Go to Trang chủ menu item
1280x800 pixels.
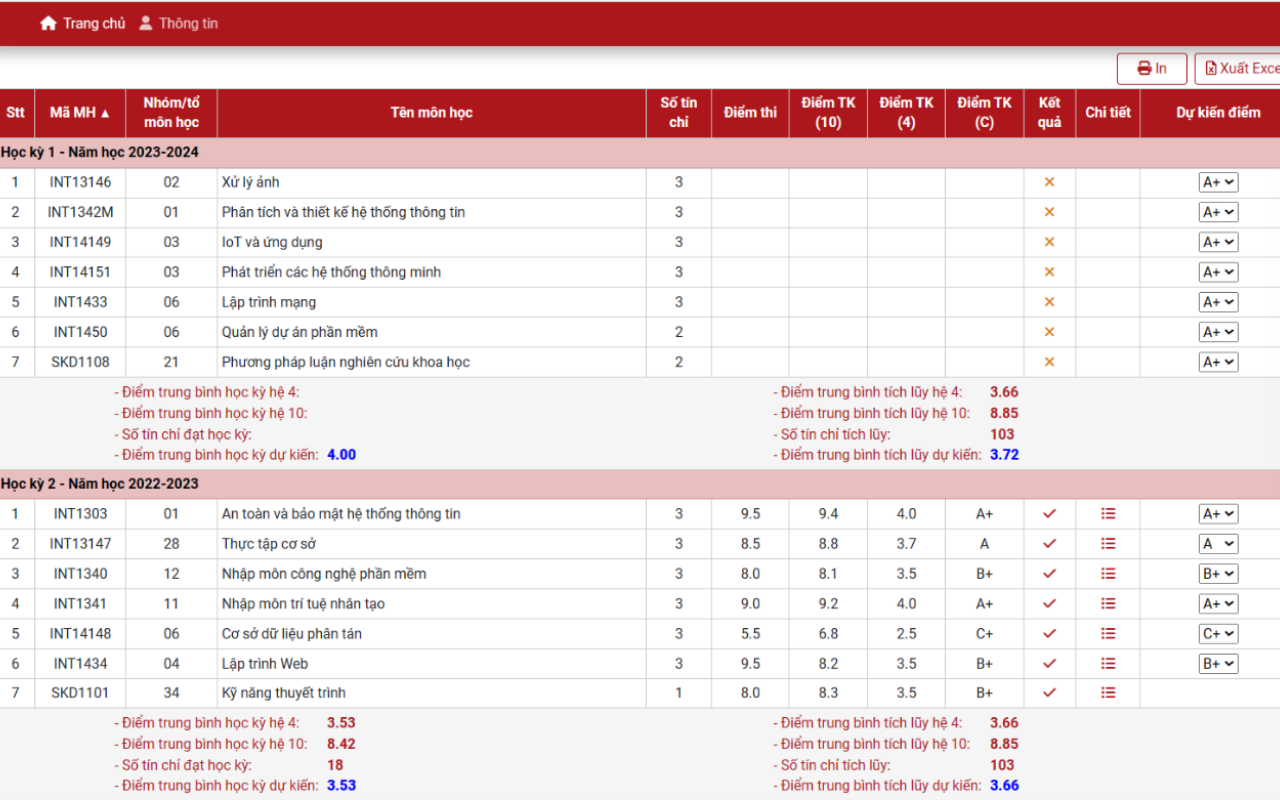coord(93,23)
